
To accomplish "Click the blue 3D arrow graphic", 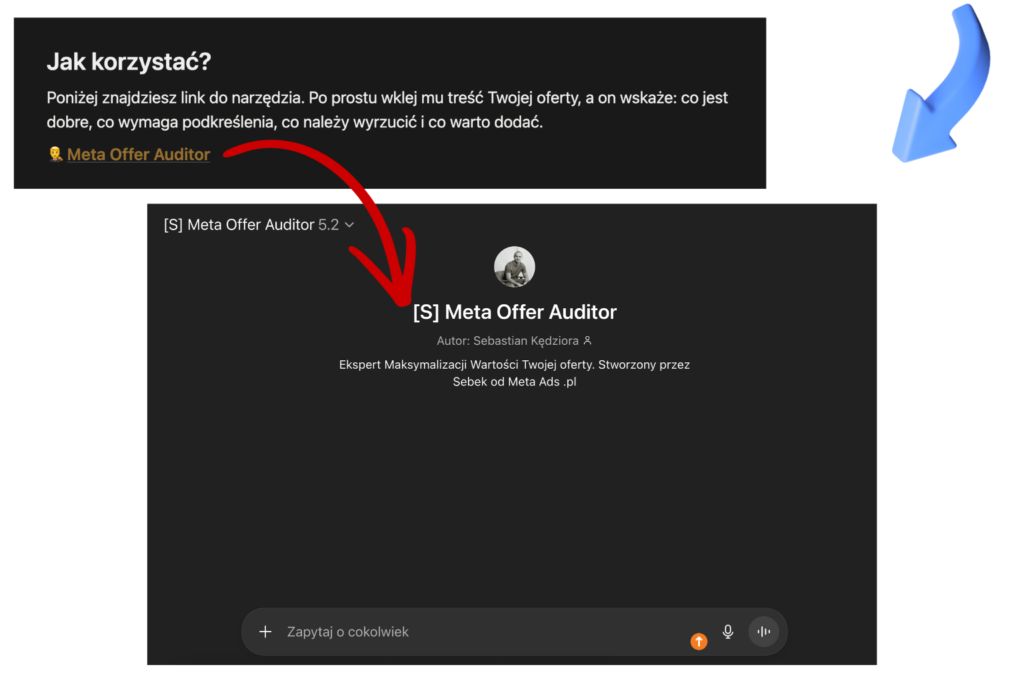I will tap(940, 84).
